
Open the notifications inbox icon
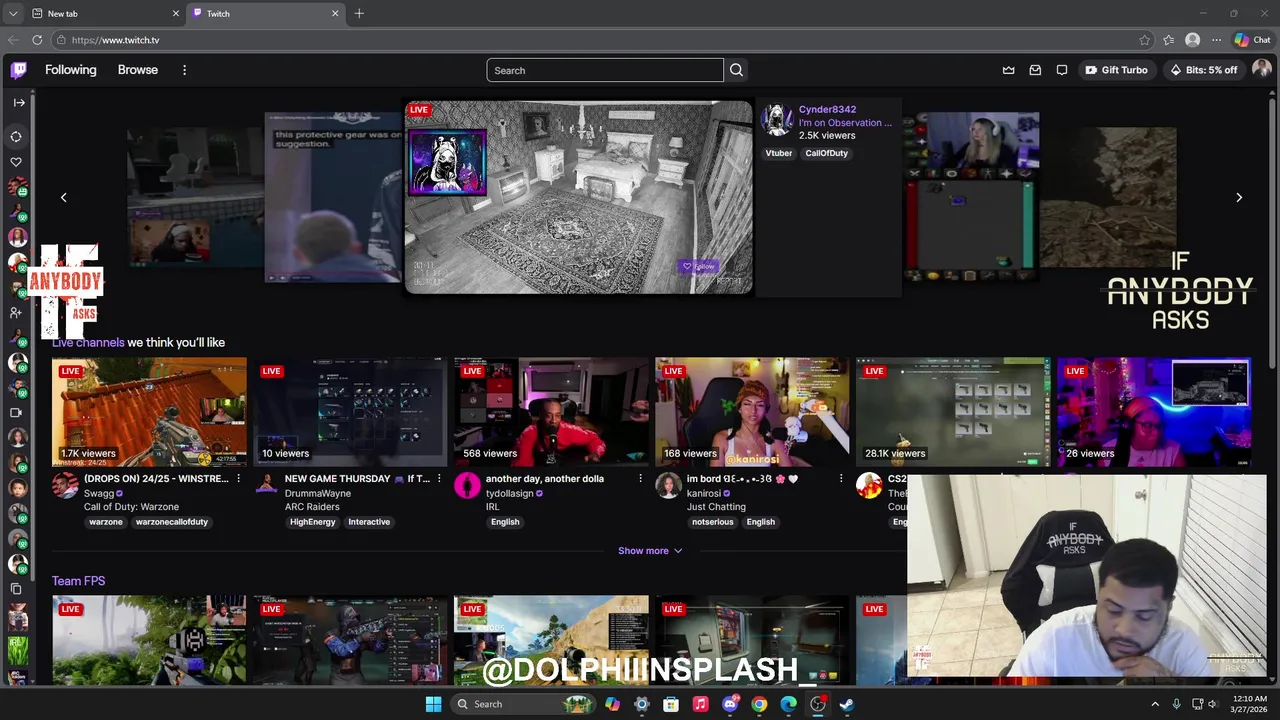click(x=1035, y=70)
